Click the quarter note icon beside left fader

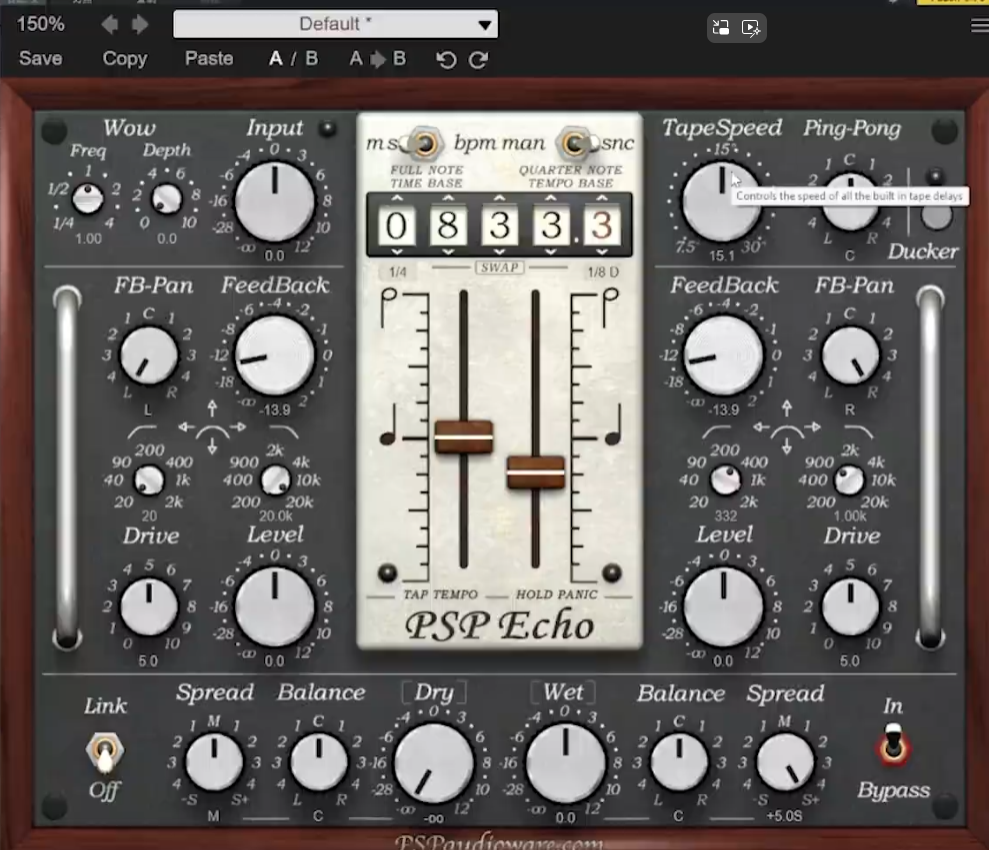[389, 426]
